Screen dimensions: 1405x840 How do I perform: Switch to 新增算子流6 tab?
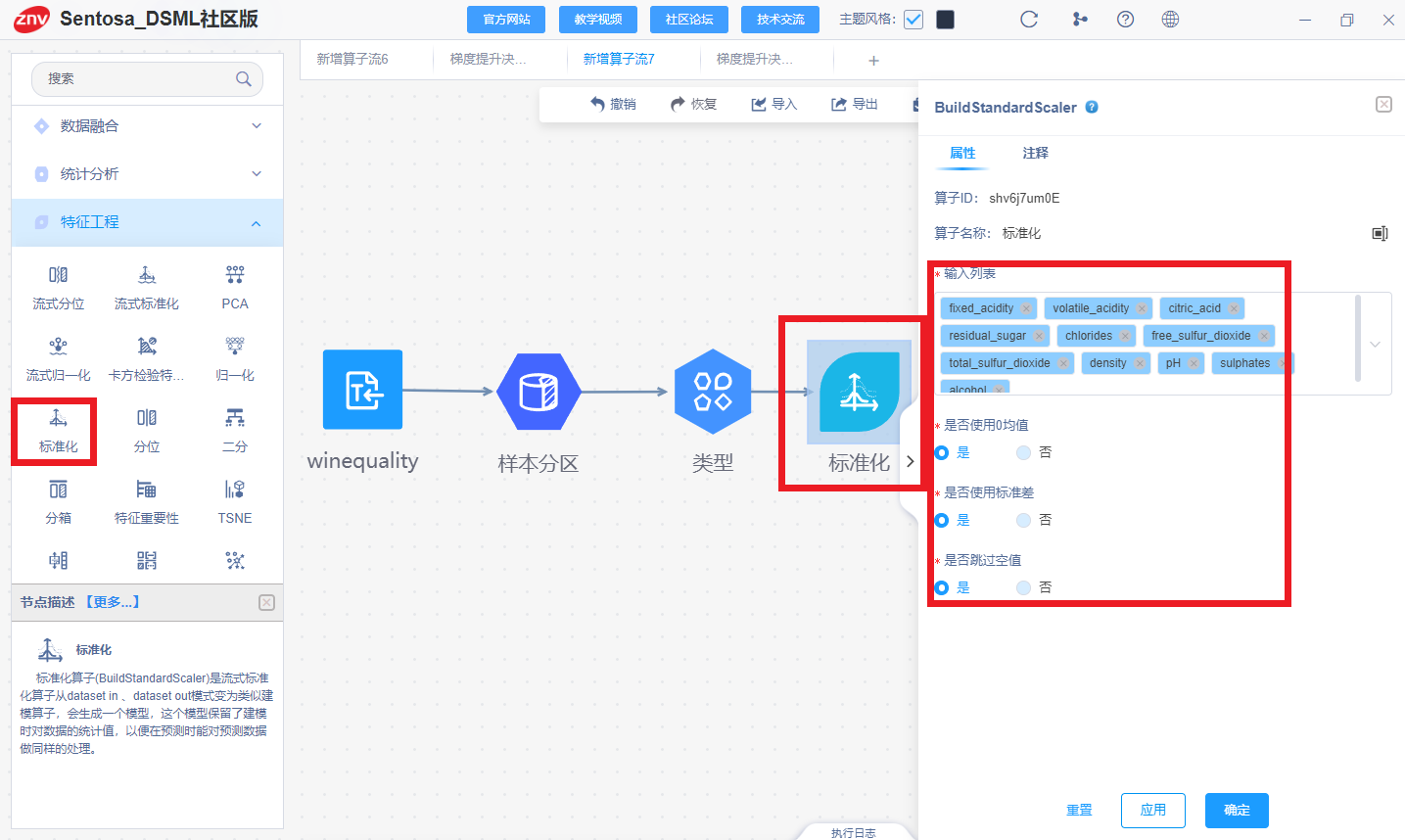352,59
